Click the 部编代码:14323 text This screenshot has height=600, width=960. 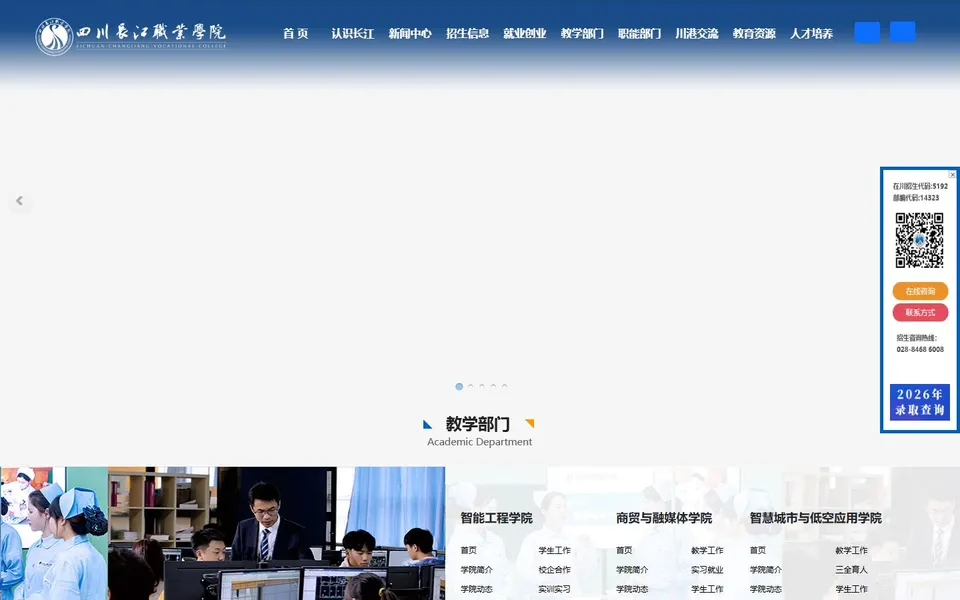pos(915,198)
